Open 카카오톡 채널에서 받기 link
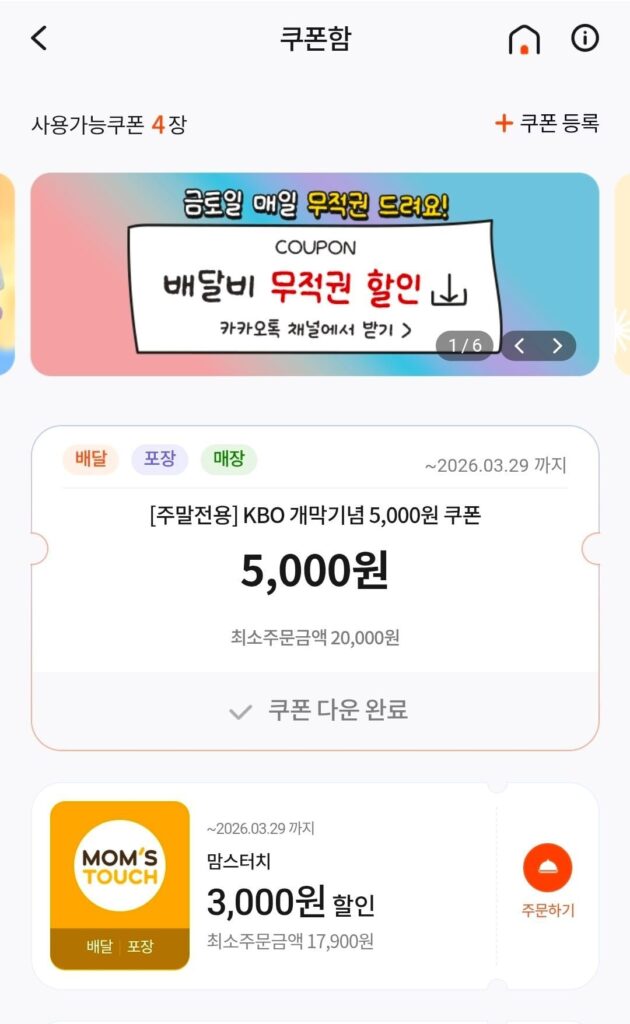630x1024 pixels. pyautogui.click(x=315, y=329)
